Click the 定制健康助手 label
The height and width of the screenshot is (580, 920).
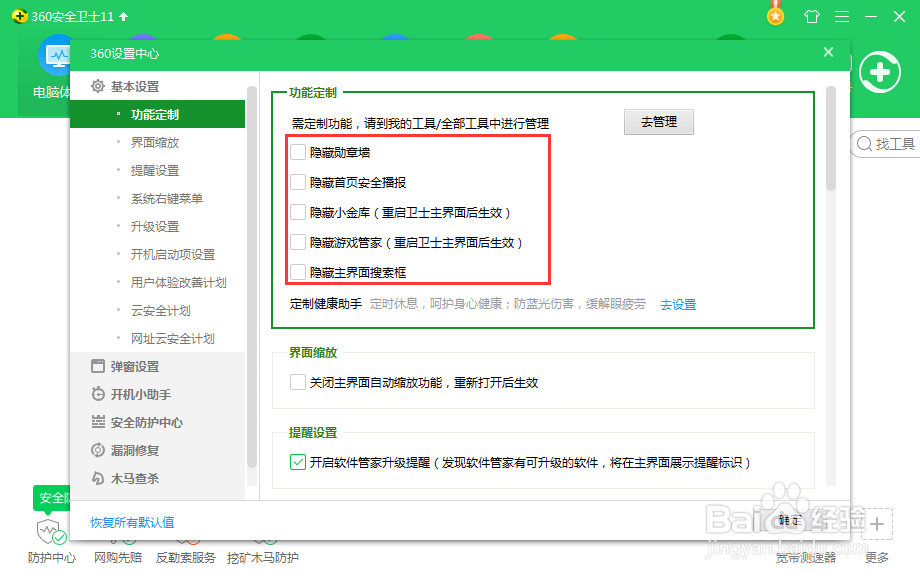(326, 304)
